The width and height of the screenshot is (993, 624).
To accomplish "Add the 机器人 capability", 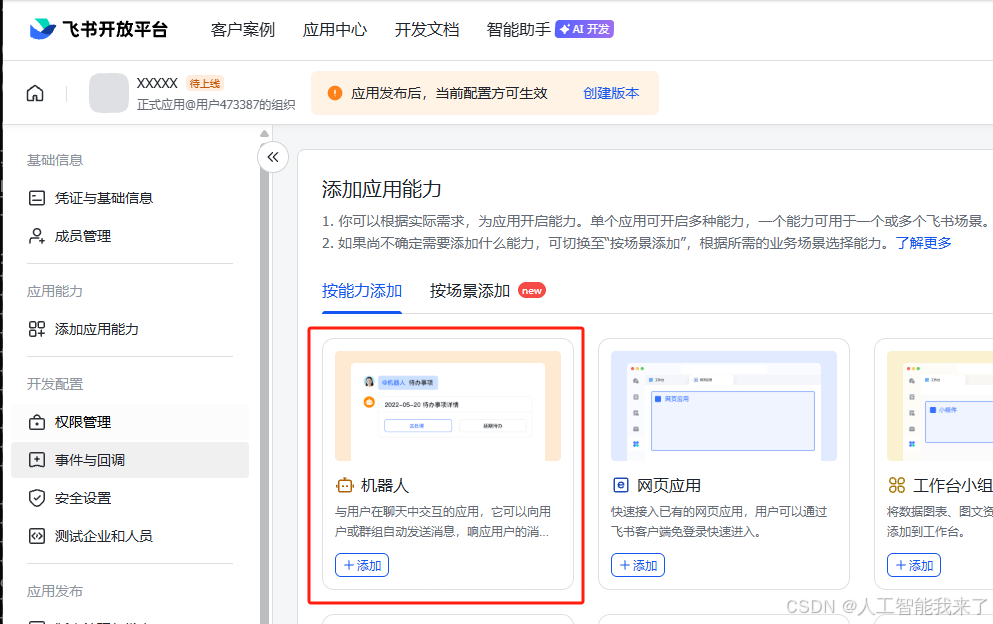I will 362,565.
